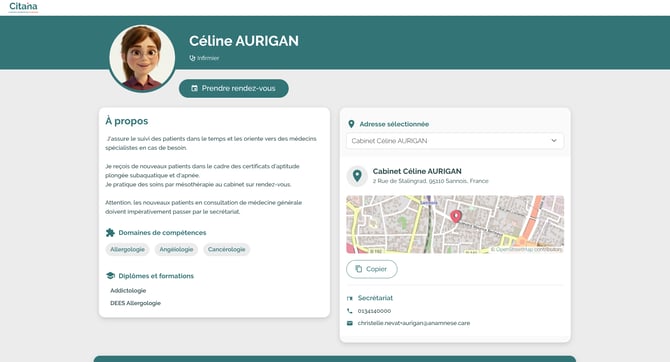Click the puzzle icon for Domaines de compétences
Image resolution: width=670 pixels, height=362 pixels.
click(x=110, y=233)
